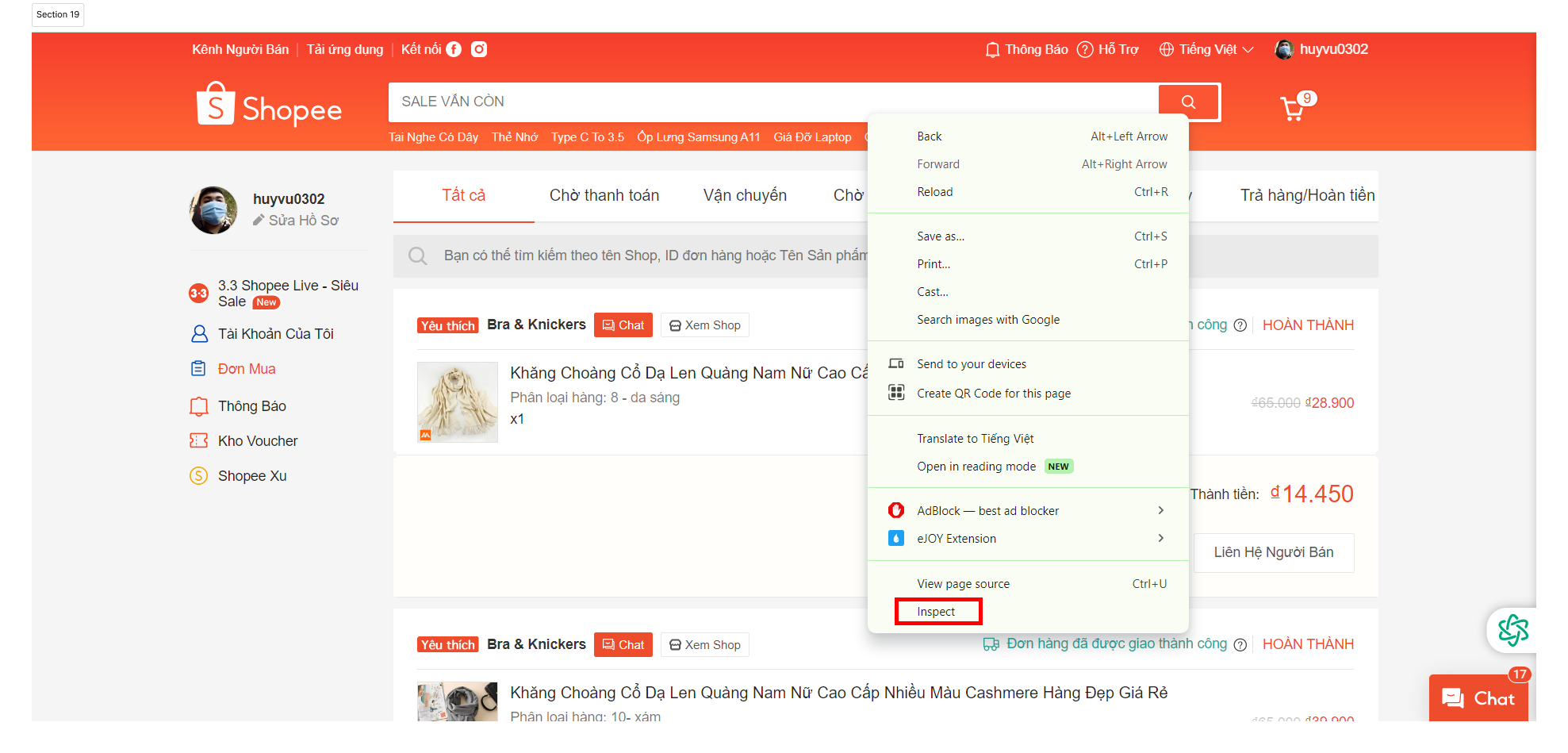The width and height of the screenshot is (1568, 753).
Task: Open Shopee's Instagram page icon
Action: click(x=479, y=49)
